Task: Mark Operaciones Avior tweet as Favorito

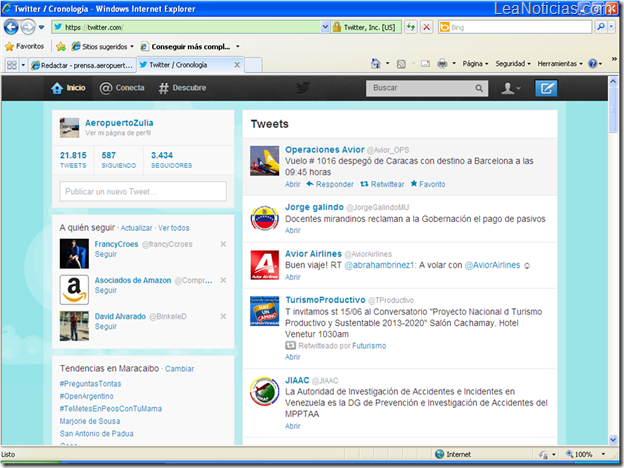Action: 428,184
